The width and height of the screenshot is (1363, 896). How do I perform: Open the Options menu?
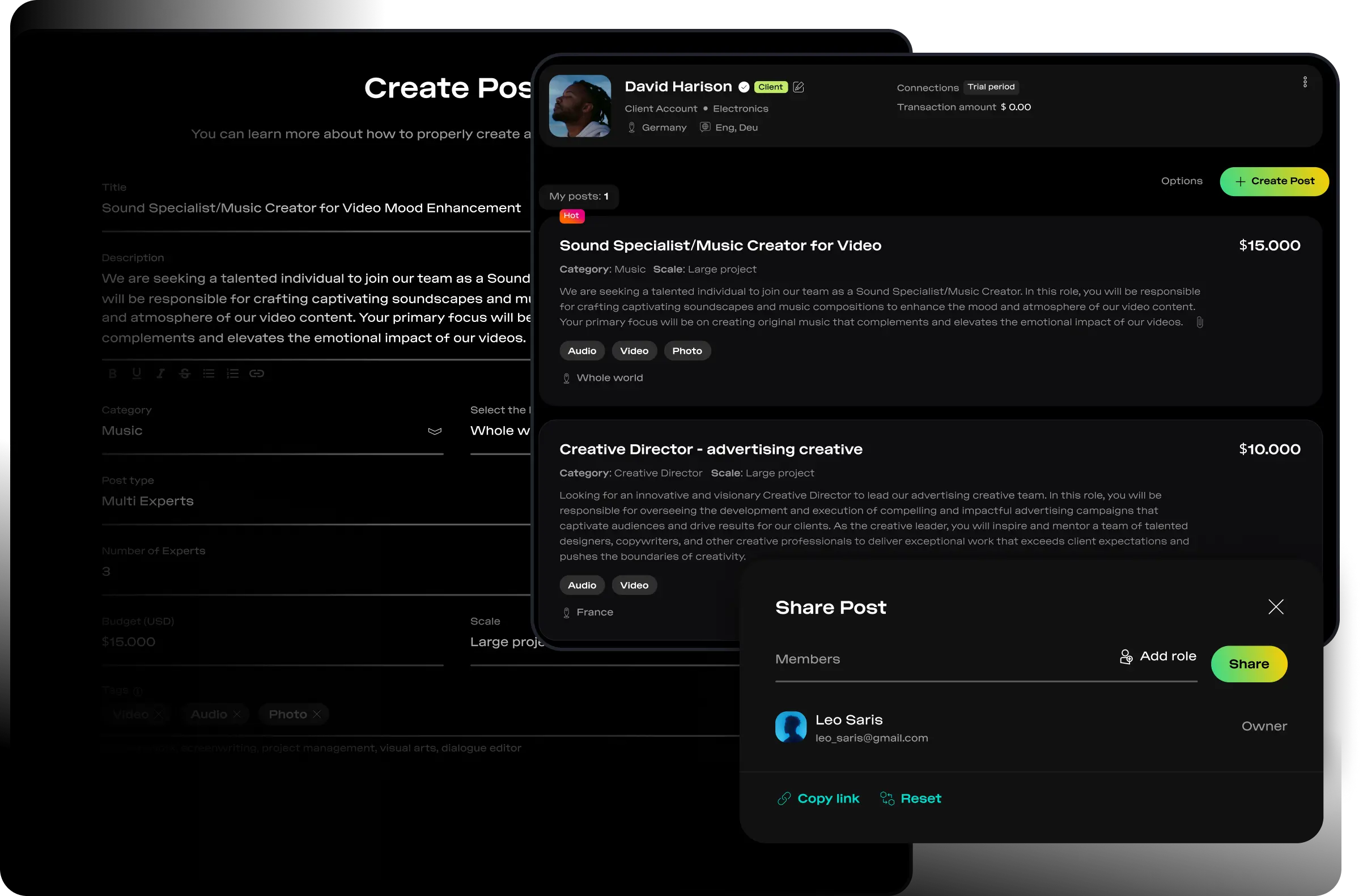tap(1181, 181)
